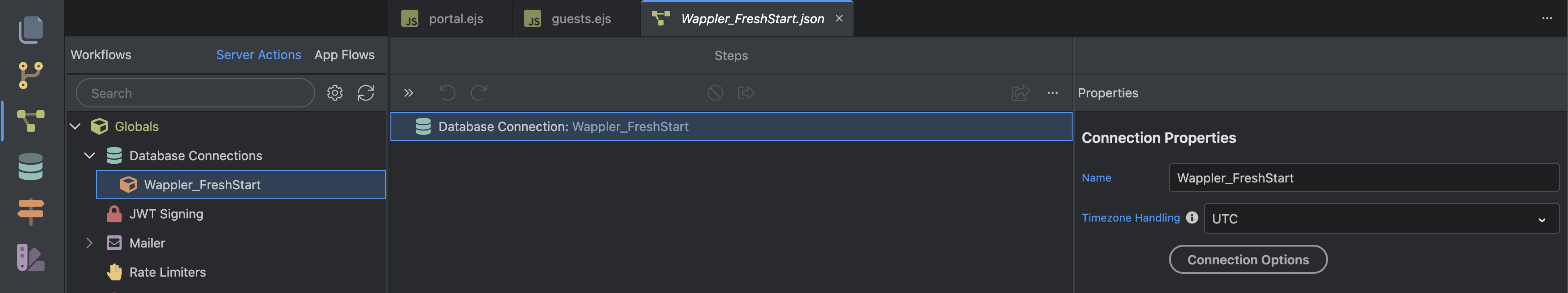This screenshot has width=1568, height=293.
Task: Collapse the Globals tree section
Action: pos(75,126)
